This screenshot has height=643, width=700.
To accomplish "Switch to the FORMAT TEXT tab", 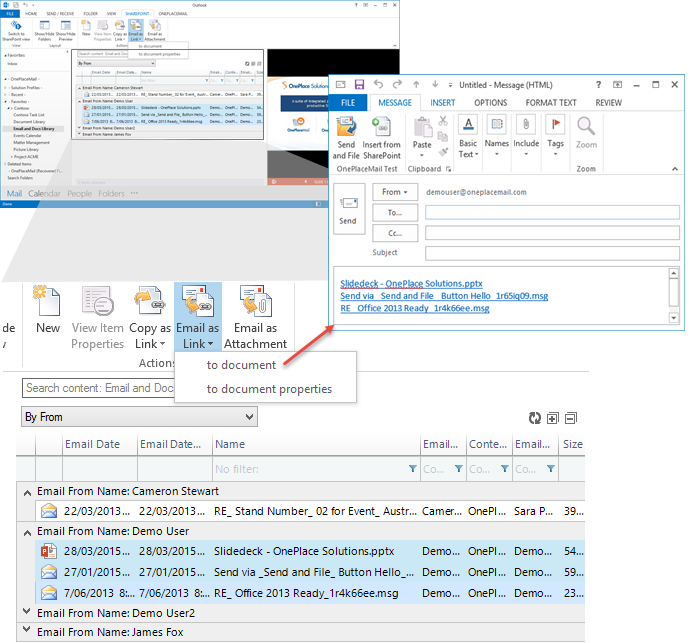I will 551,103.
